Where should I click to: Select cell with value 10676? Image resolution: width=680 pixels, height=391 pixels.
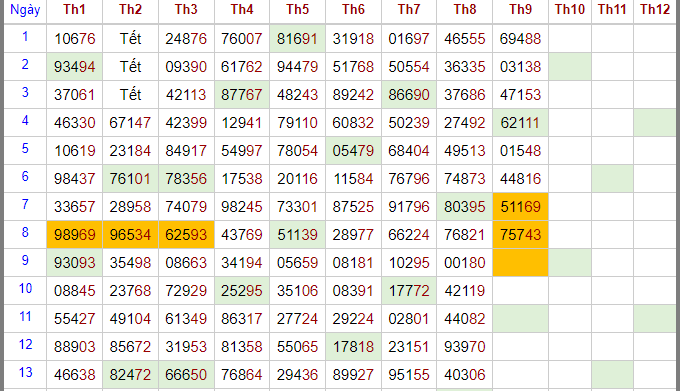click(x=74, y=39)
